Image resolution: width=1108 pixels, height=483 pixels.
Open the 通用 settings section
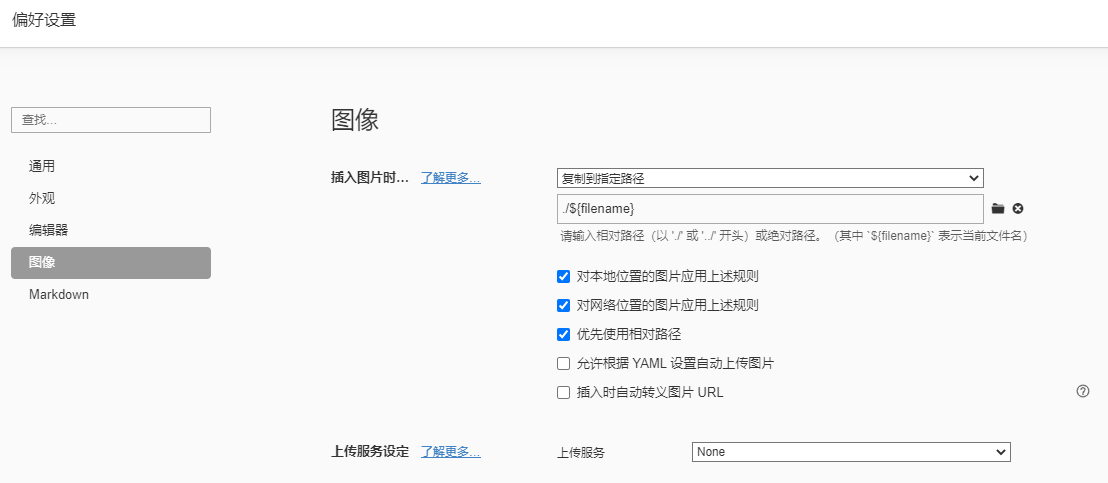pyautogui.click(x=42, y=166)
